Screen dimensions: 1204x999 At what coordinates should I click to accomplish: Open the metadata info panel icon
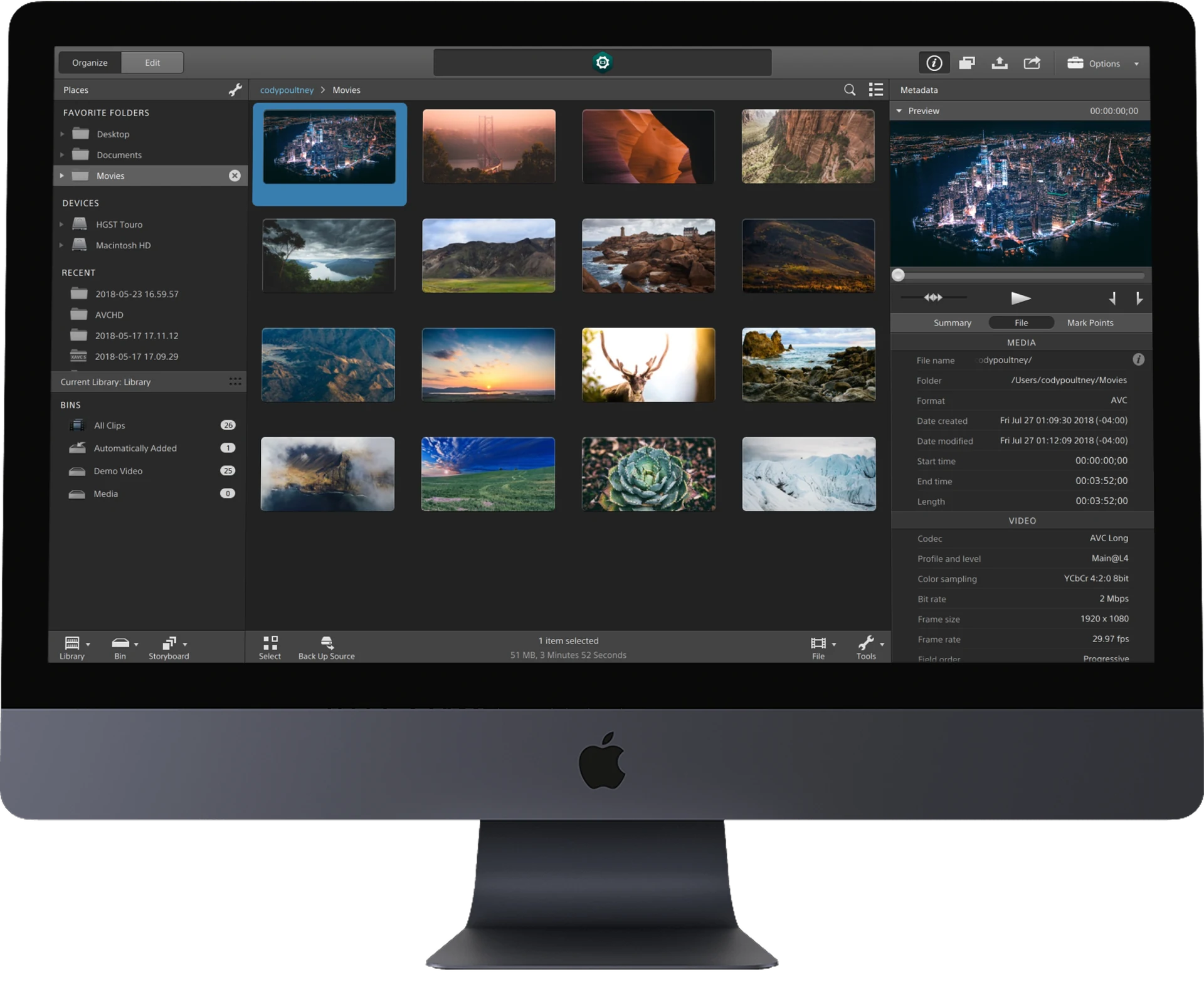(x=934, y=63)
